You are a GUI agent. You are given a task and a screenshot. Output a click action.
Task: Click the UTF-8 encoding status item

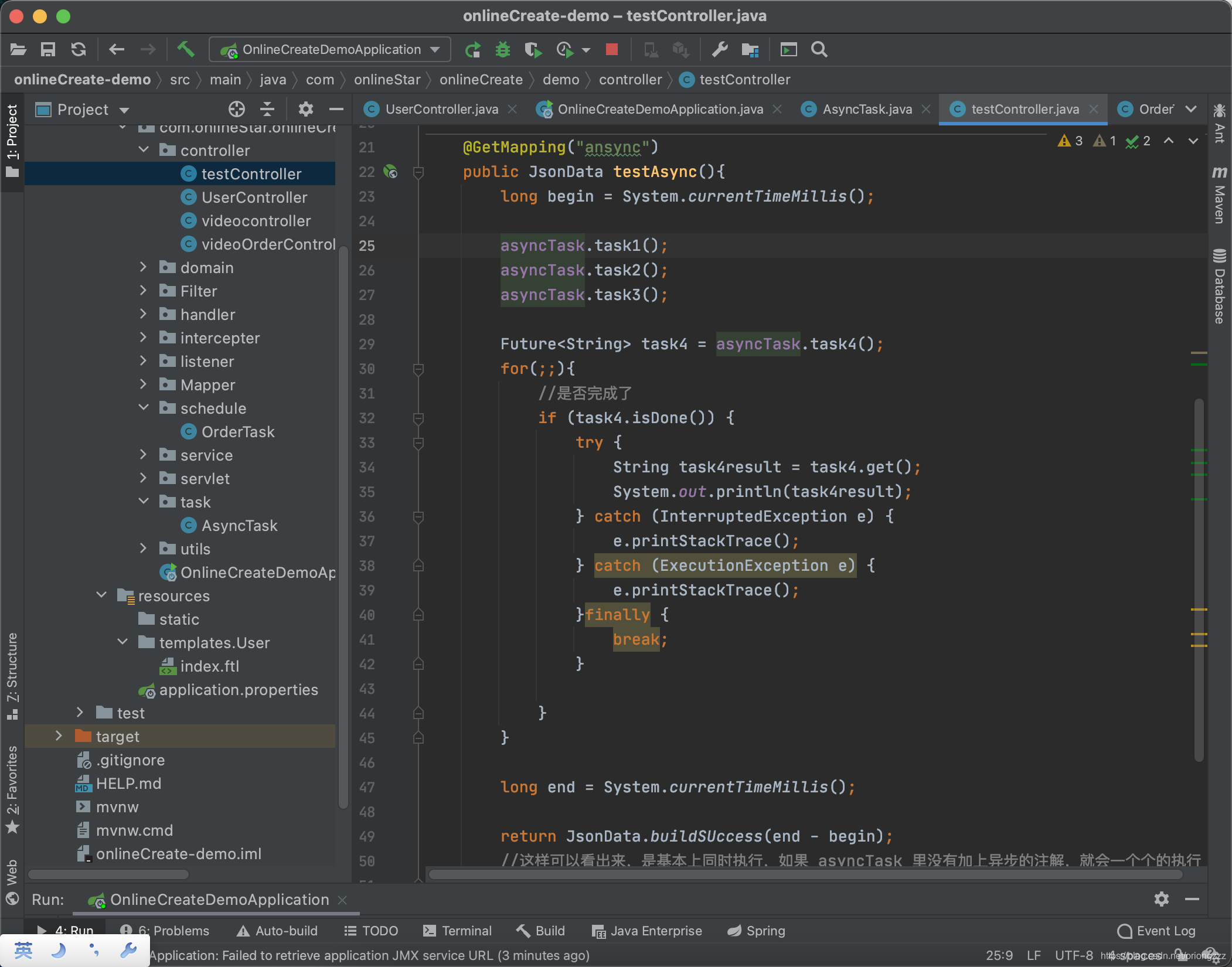[1074, 955]
